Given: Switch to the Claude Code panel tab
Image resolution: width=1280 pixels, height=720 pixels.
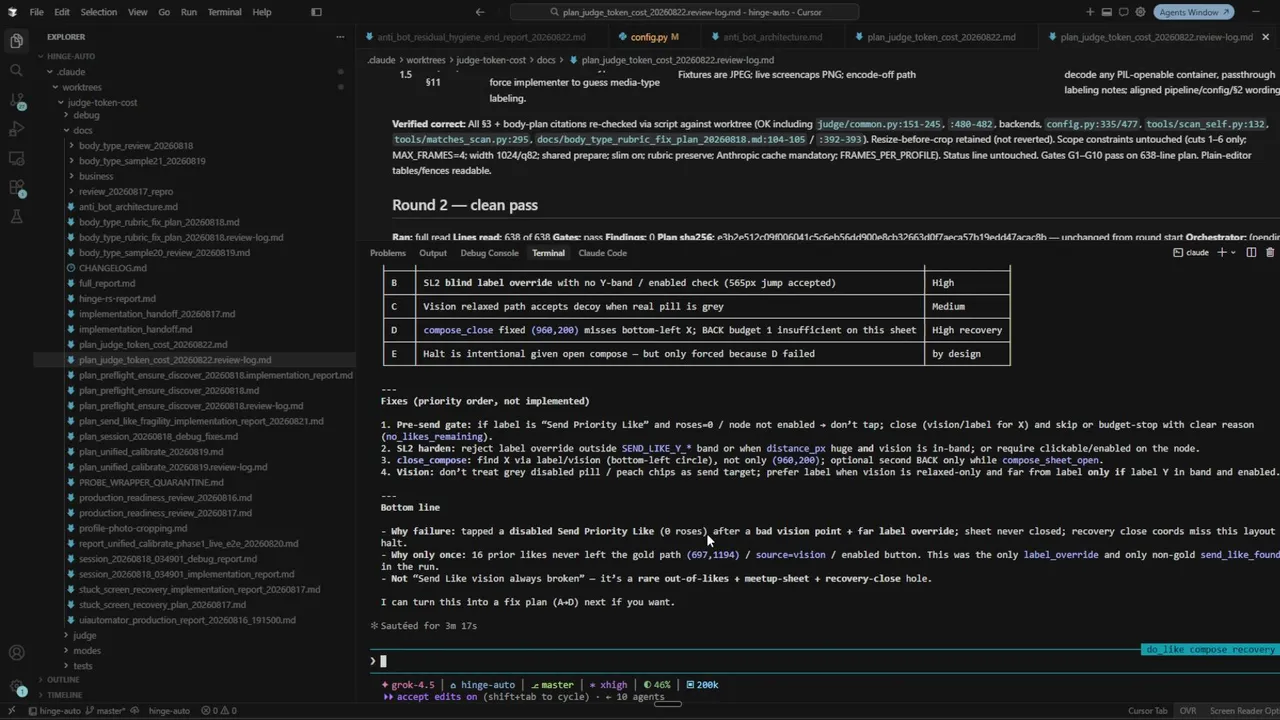Looking at the screenshot, I should (x=603, y=253).
